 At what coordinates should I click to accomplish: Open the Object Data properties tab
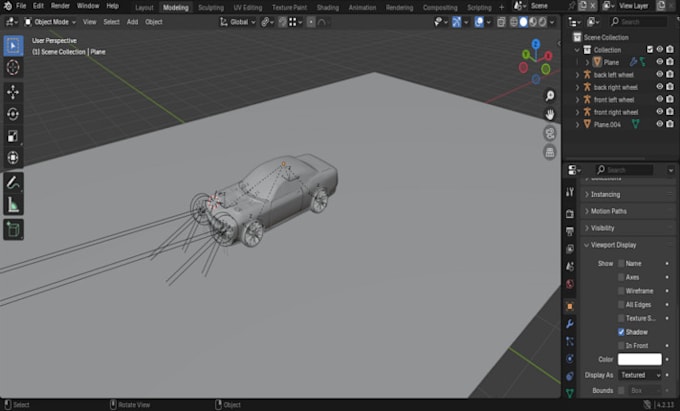(x=570, y=393)
